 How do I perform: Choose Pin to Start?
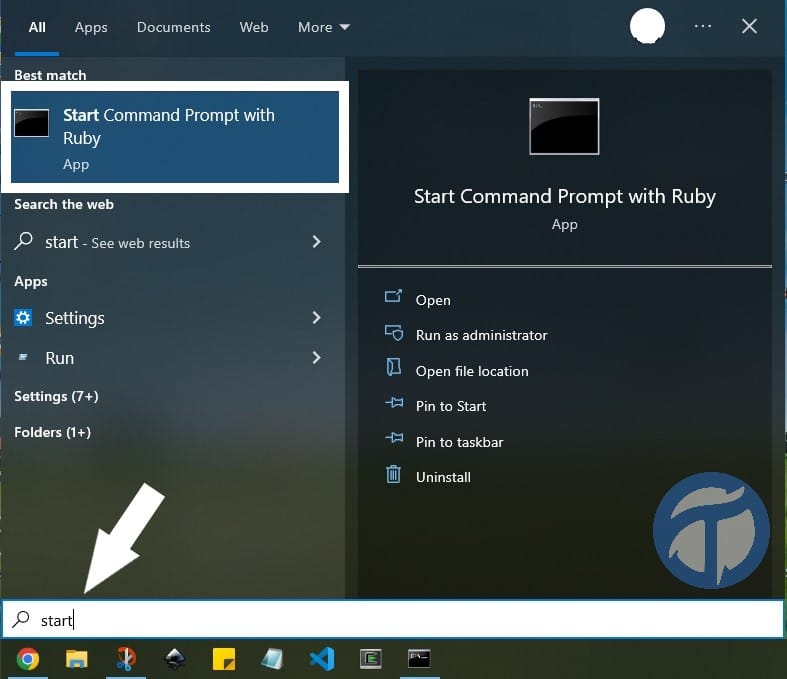pyautogui.click(x=451, y=406)
